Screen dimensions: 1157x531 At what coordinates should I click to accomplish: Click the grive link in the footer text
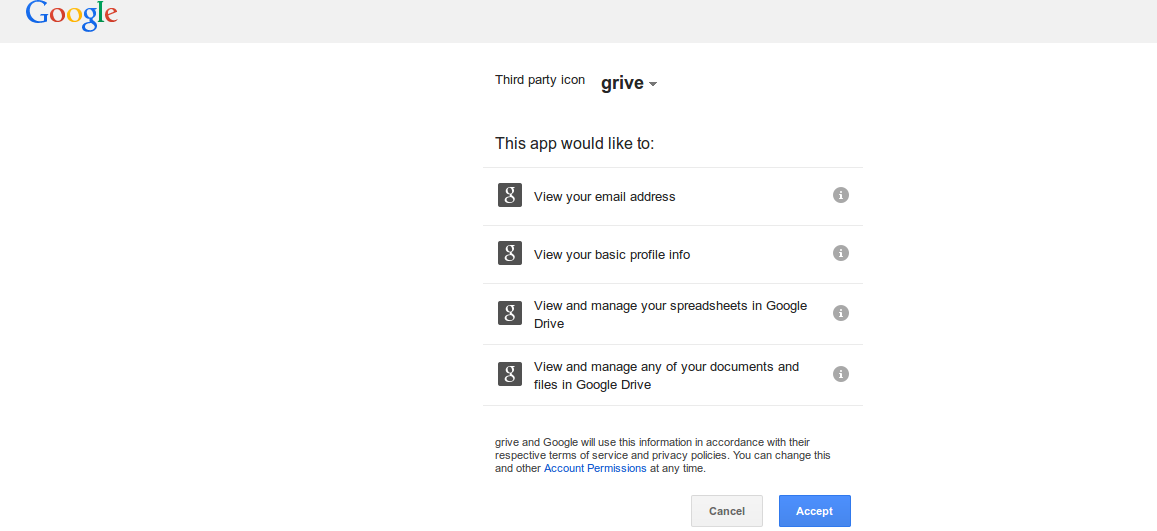pyautogui.click(x=507, y=442)
